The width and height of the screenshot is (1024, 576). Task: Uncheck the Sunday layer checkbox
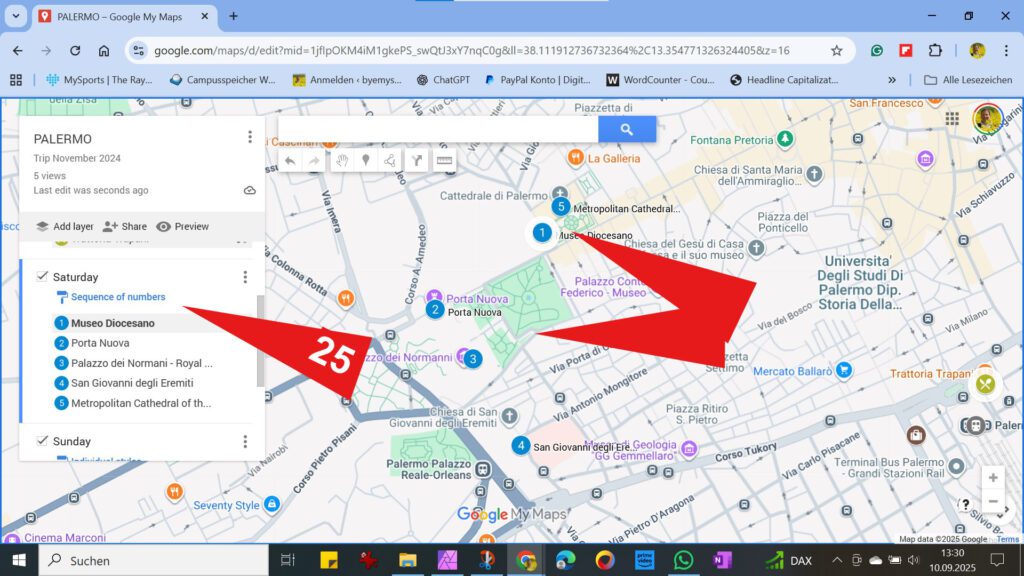click(x=41, y=441)
